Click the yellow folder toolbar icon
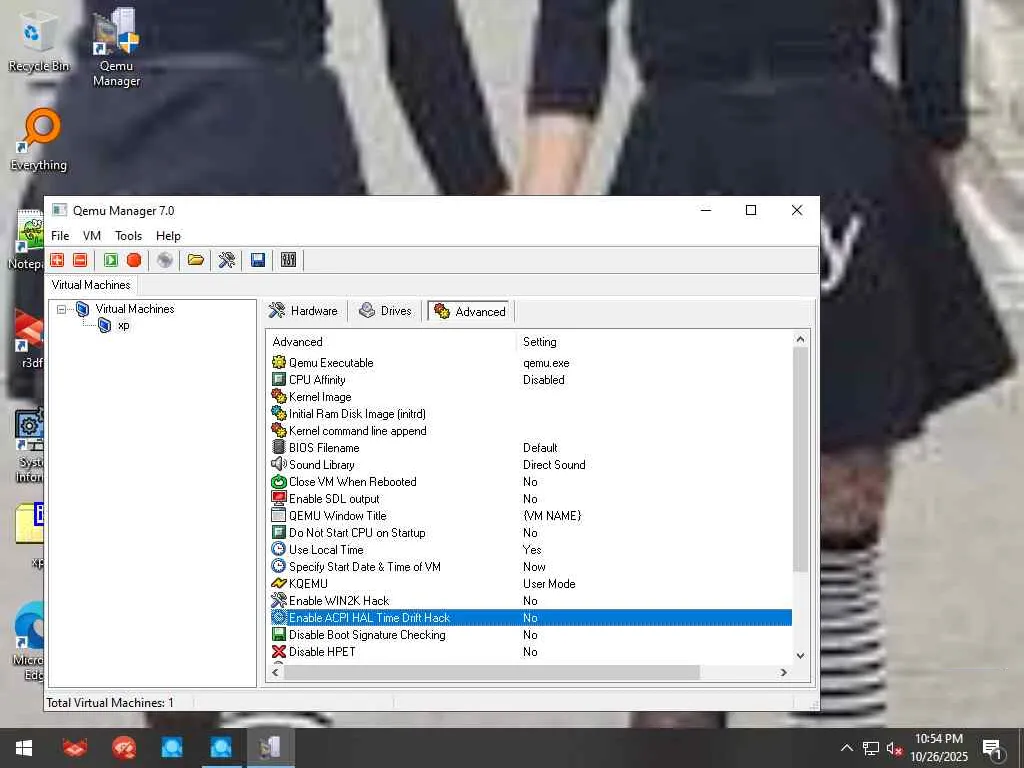 (x=195, y=260)
